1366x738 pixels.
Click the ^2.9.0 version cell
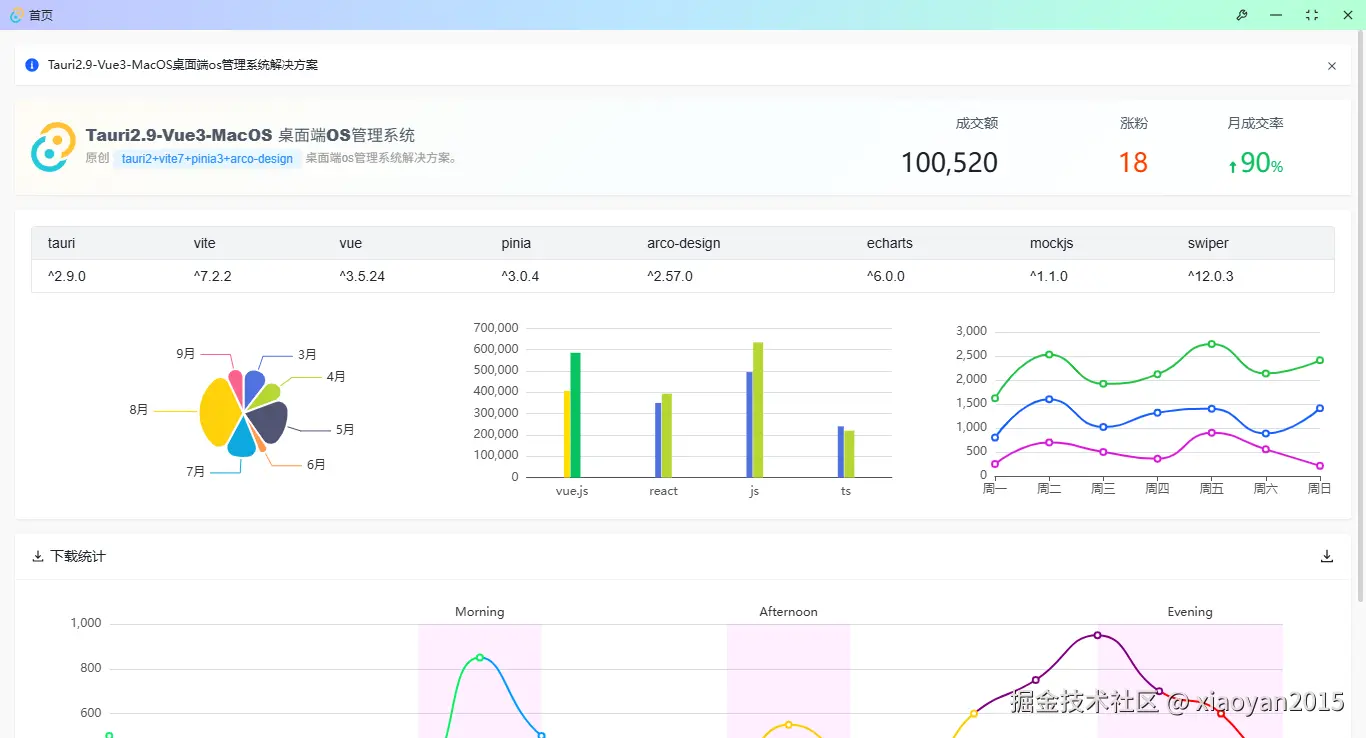66,276
